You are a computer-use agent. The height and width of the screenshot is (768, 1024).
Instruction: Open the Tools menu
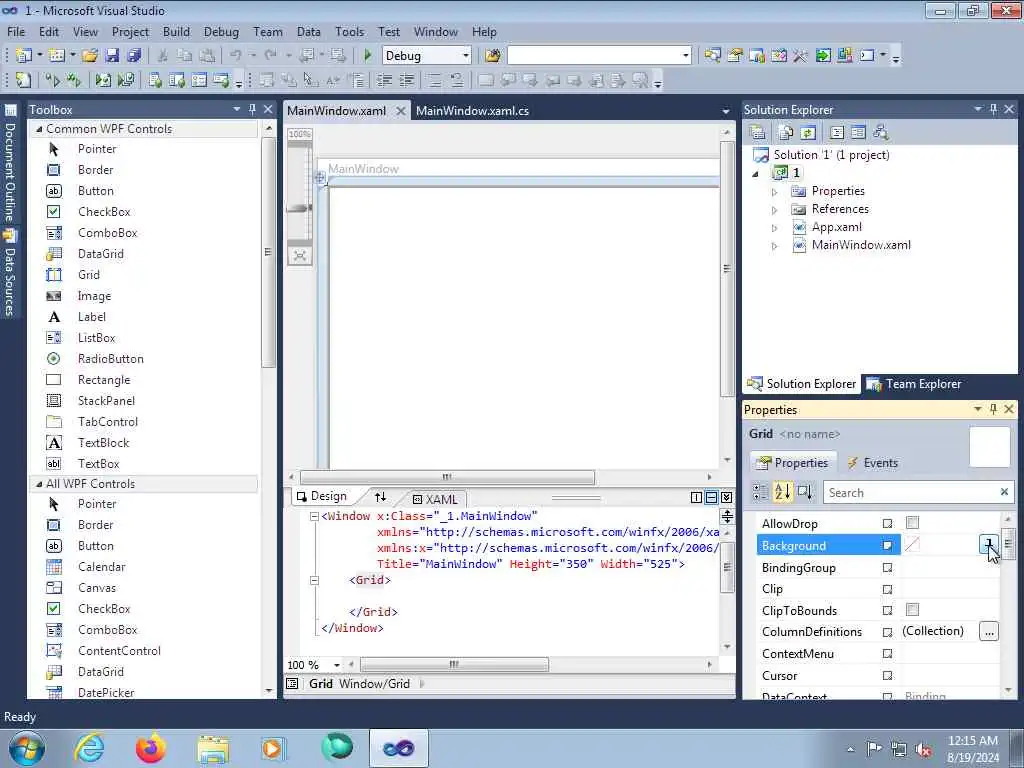[x=349, y=31]
